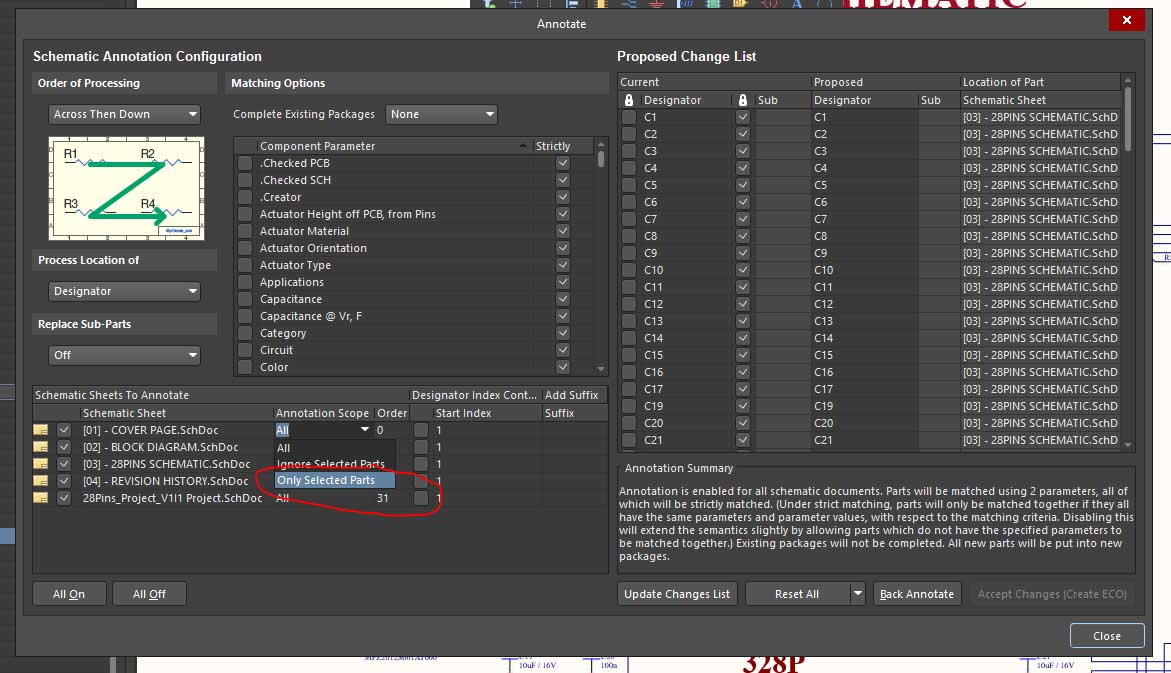1171x673 pixels.
Task: Click the COVER PAGE sheet document icon
Action: tap(41, 430)
